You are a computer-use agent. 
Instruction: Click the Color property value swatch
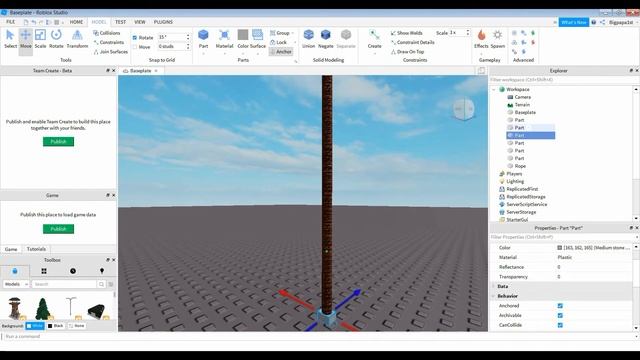(559, 248)
